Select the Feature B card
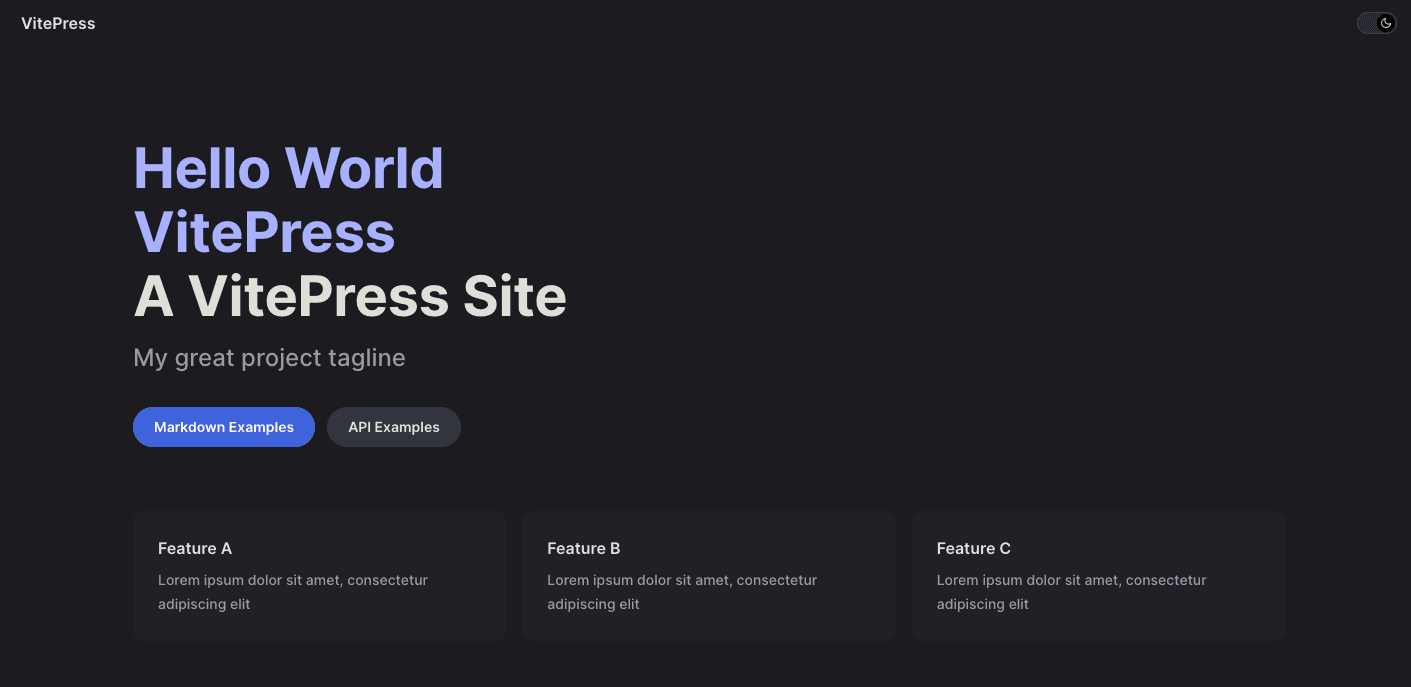This screenshot has height=687, width=1411. [708, 575]
